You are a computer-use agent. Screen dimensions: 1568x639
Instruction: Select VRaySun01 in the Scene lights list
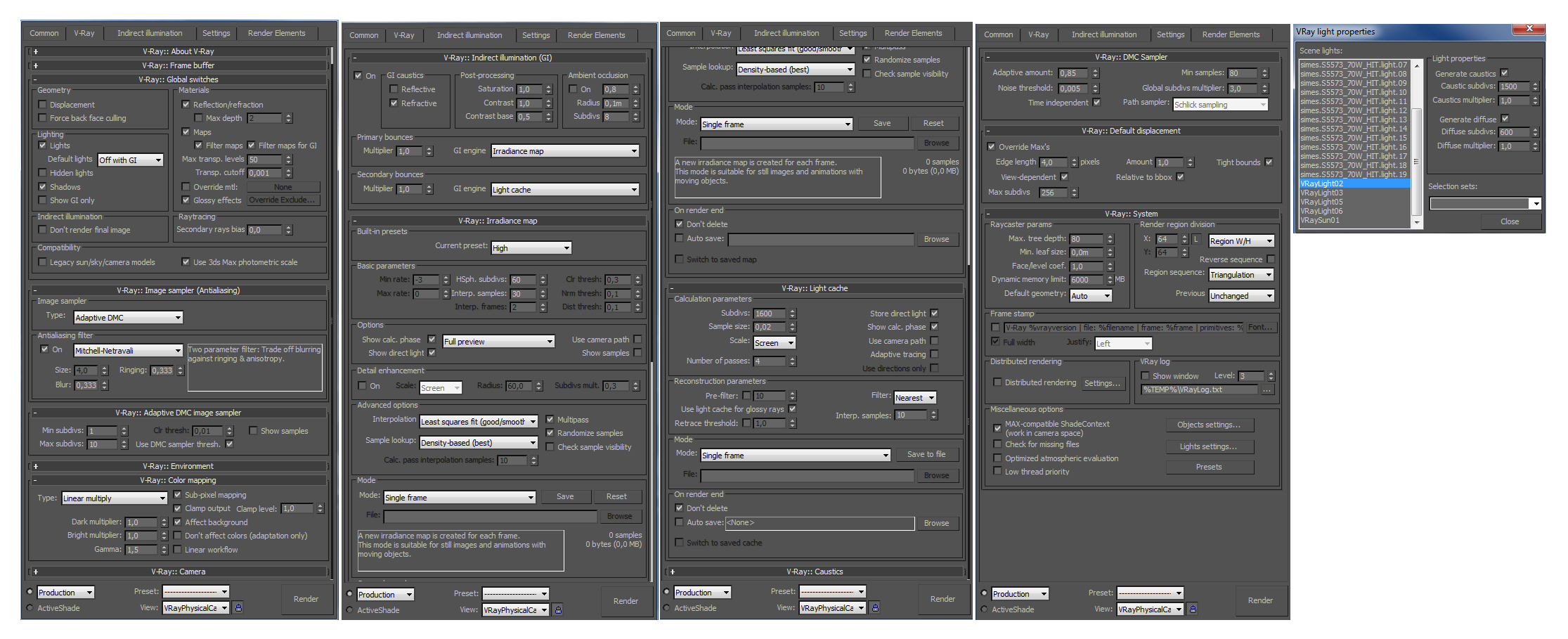1354,220
